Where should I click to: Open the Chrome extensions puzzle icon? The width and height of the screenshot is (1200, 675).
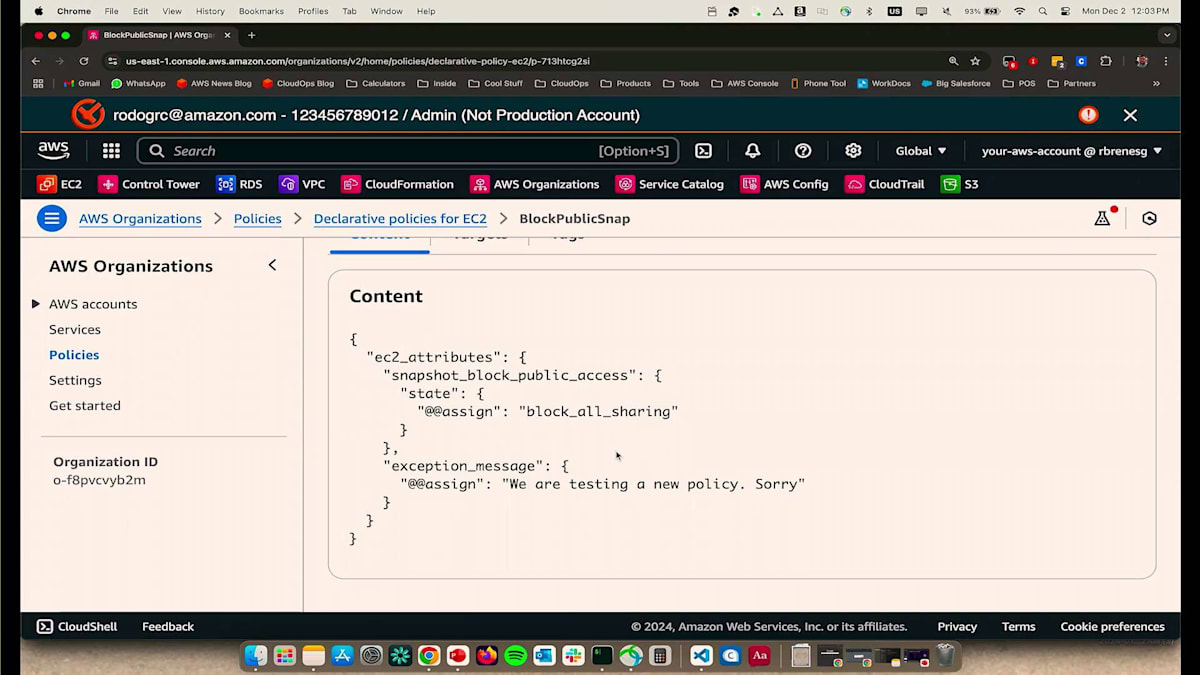tap(1105, 61)
